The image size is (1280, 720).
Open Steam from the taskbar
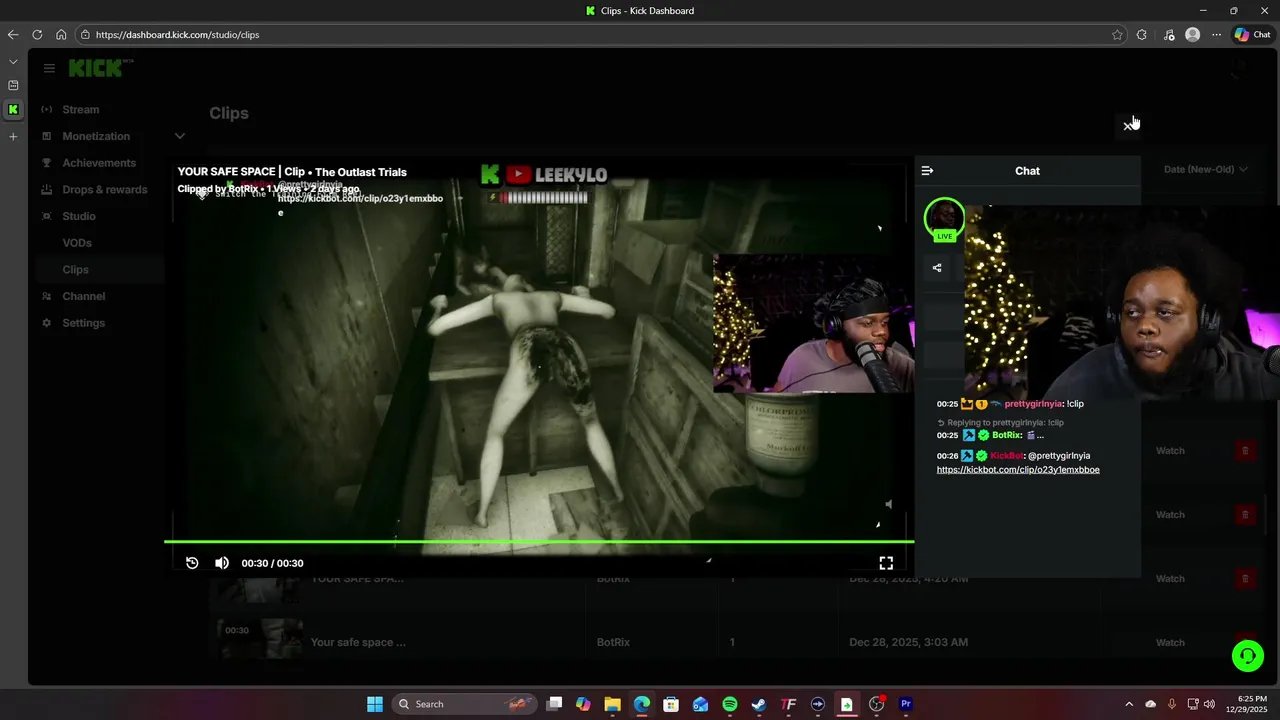[x=759, y=704]
